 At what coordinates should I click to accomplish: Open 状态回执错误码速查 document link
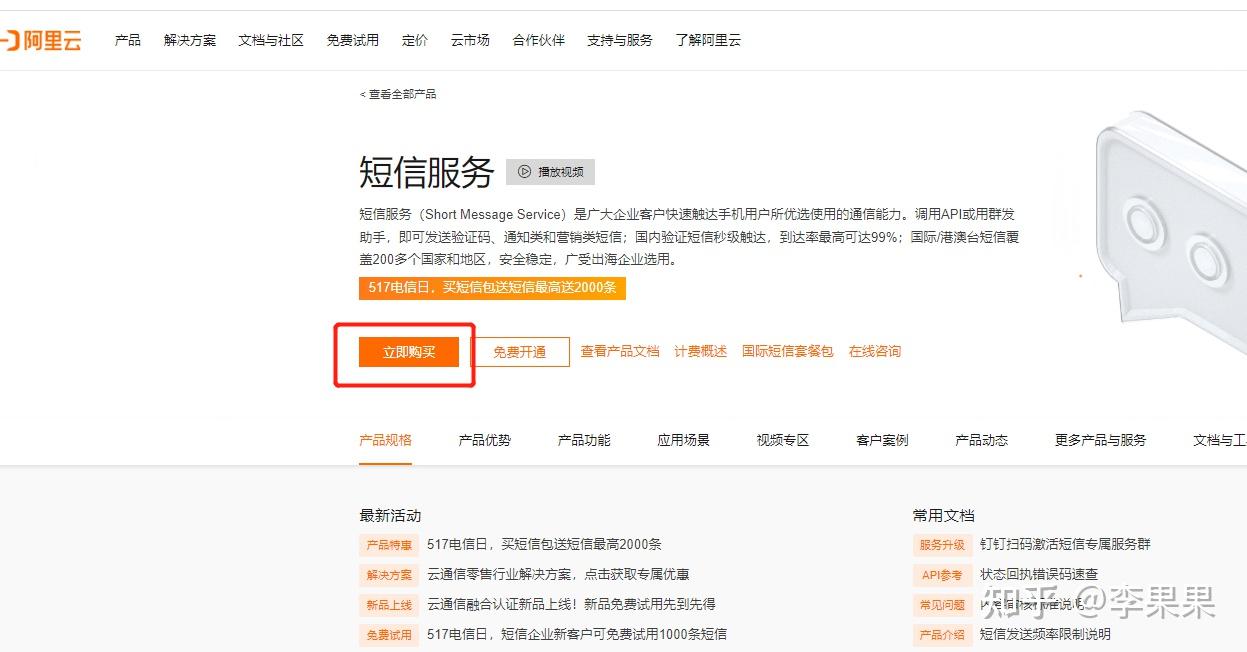tap(1039, 575)
